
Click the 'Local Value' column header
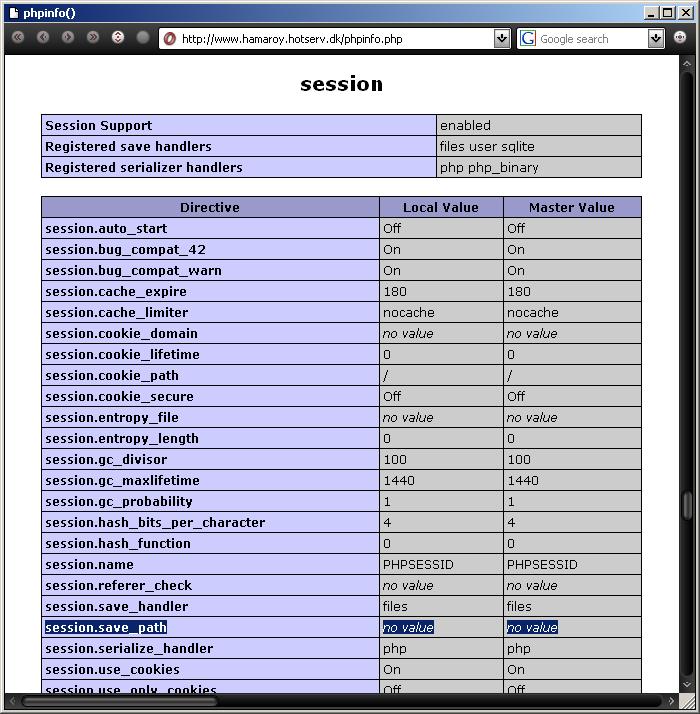pos(441,207)
